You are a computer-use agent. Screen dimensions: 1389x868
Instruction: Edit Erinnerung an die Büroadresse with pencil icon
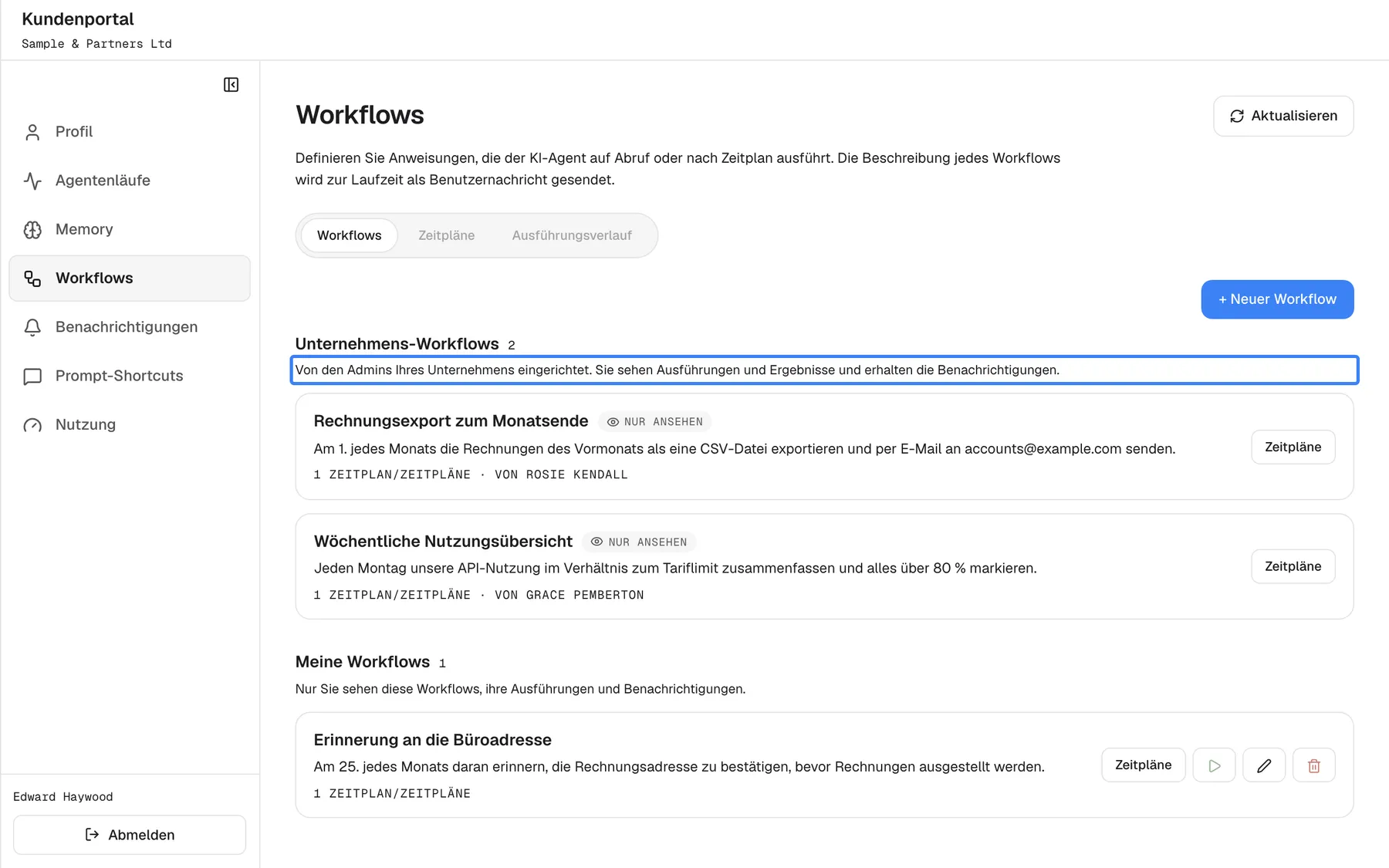click(x=1264, y=765)
